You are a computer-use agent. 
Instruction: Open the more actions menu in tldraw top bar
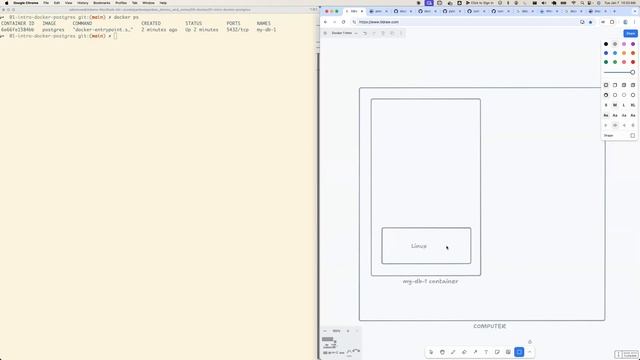[x=401, y=33]
